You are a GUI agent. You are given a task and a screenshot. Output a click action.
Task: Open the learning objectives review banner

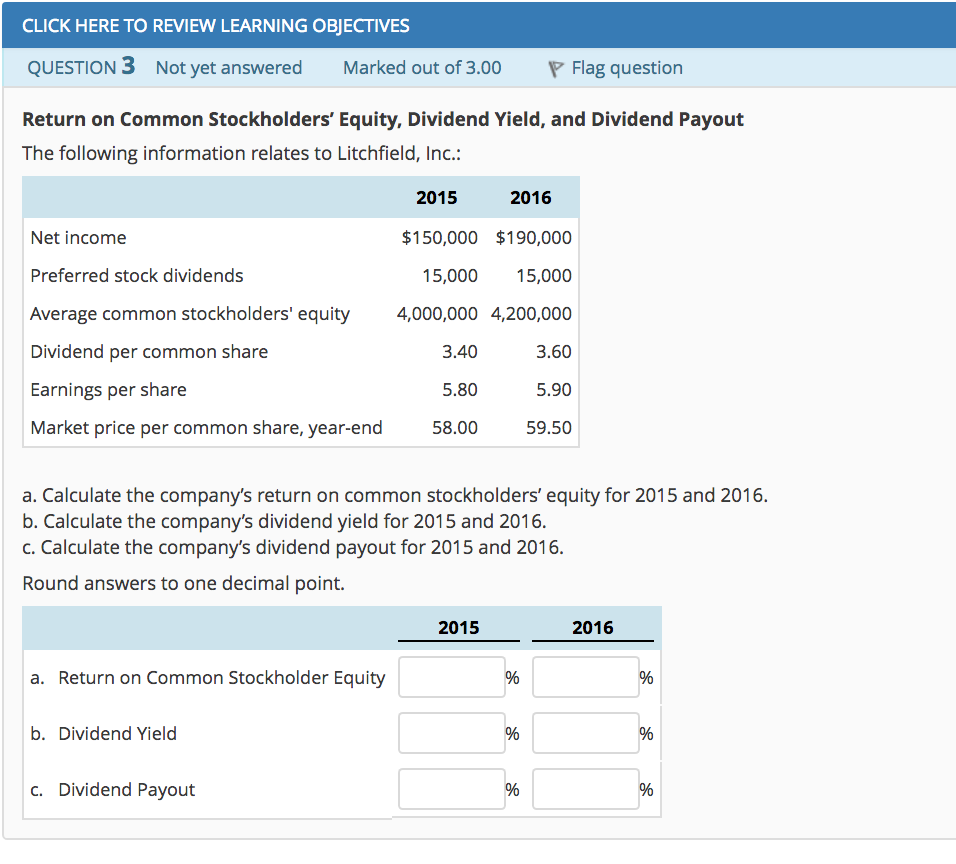tap(221, 25)
